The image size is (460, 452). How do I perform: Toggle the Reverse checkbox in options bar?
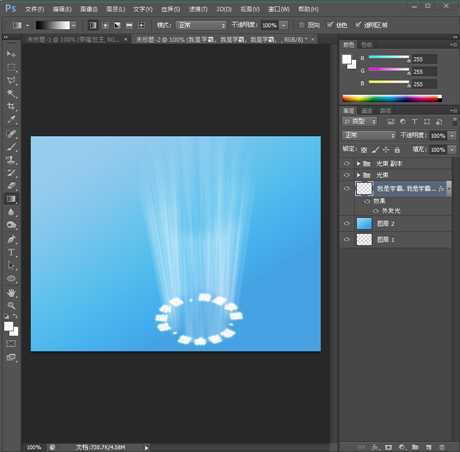tap(302, 25)
